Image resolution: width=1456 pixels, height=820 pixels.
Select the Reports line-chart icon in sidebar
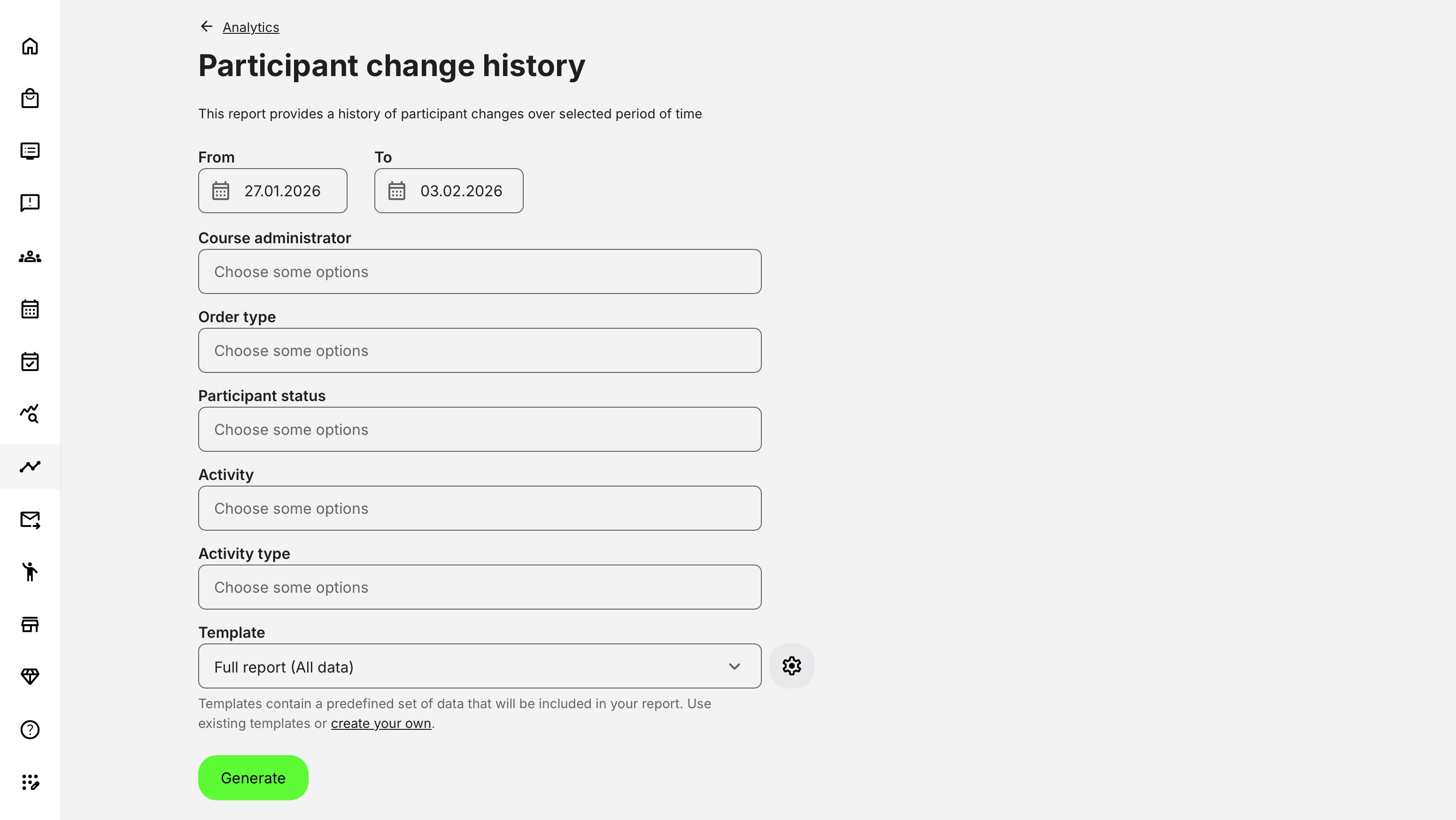point(30,466)
